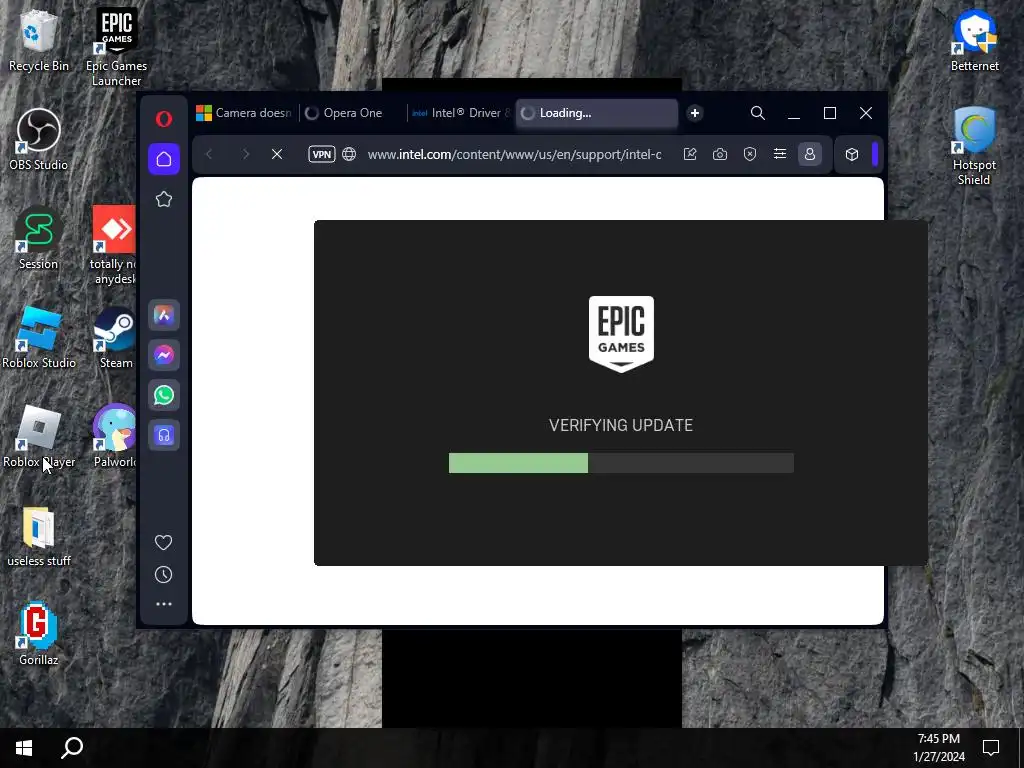Click the Epic Games logo in updater
Viewport: 1024px width, 768px height.
[621, 334]
